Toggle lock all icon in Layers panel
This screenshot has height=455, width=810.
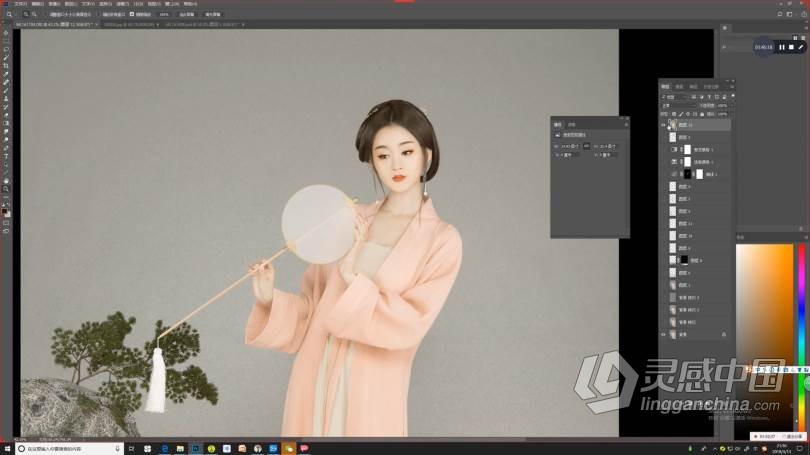[702, 114]
